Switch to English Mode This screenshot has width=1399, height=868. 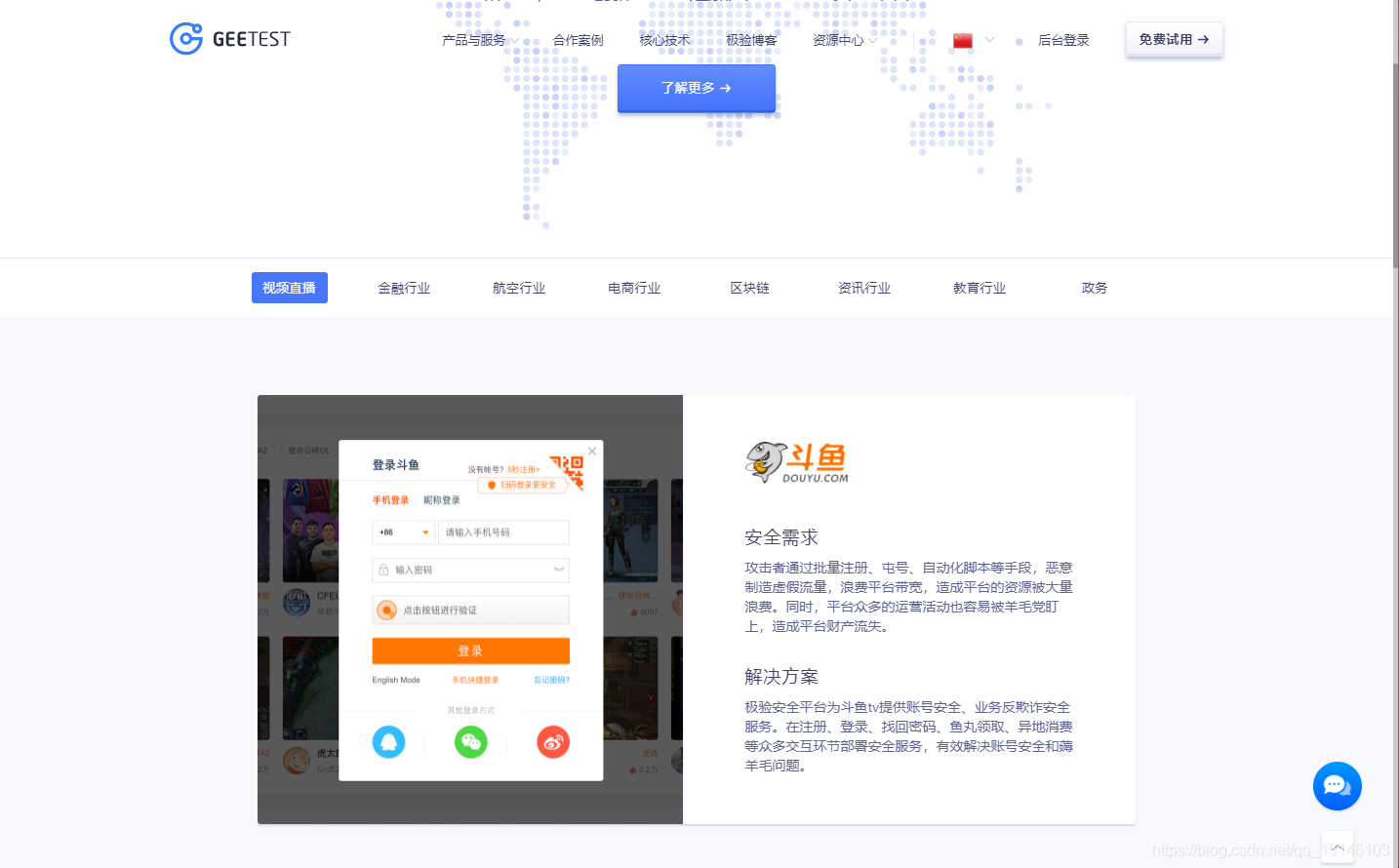point(396,680)
